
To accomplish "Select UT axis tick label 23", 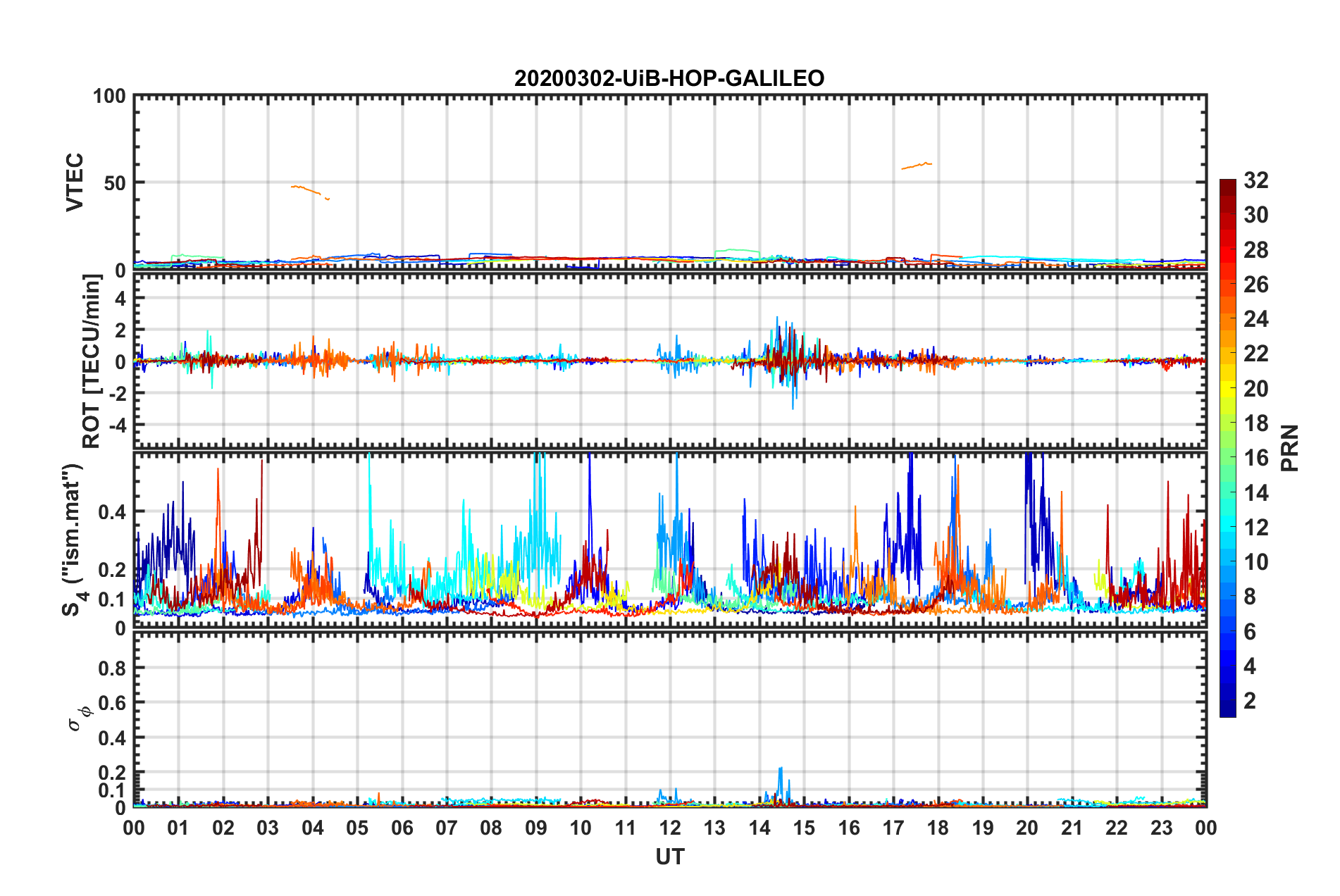I will 1162,828.
